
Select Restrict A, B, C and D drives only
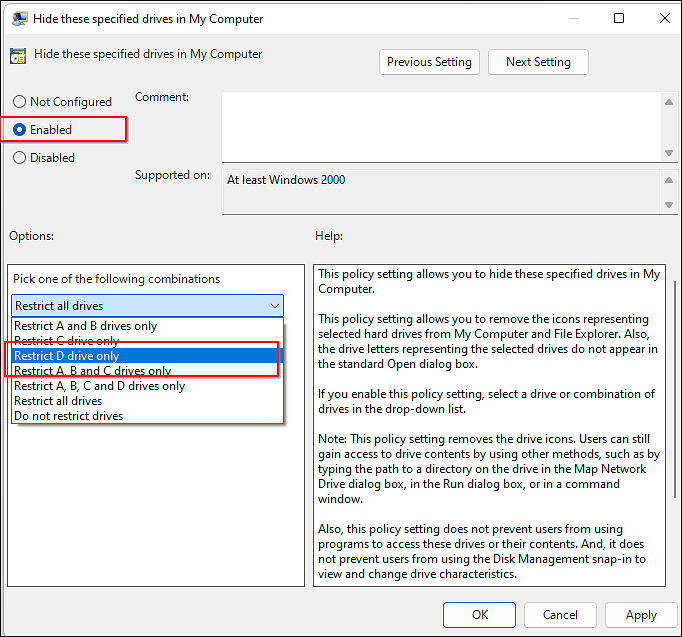click(x=100, y=386)
